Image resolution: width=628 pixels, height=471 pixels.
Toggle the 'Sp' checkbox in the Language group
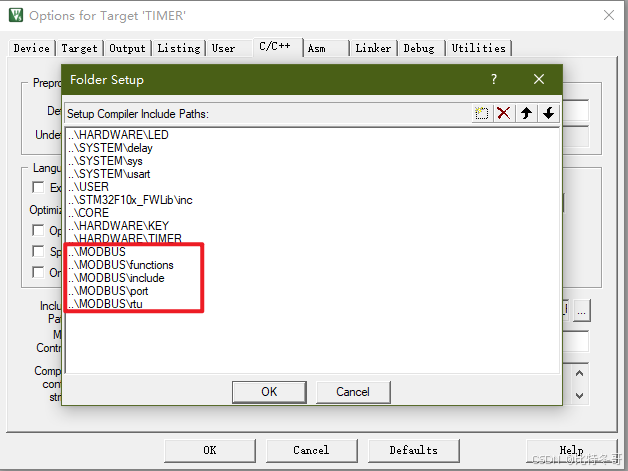[x=38, y=251]
